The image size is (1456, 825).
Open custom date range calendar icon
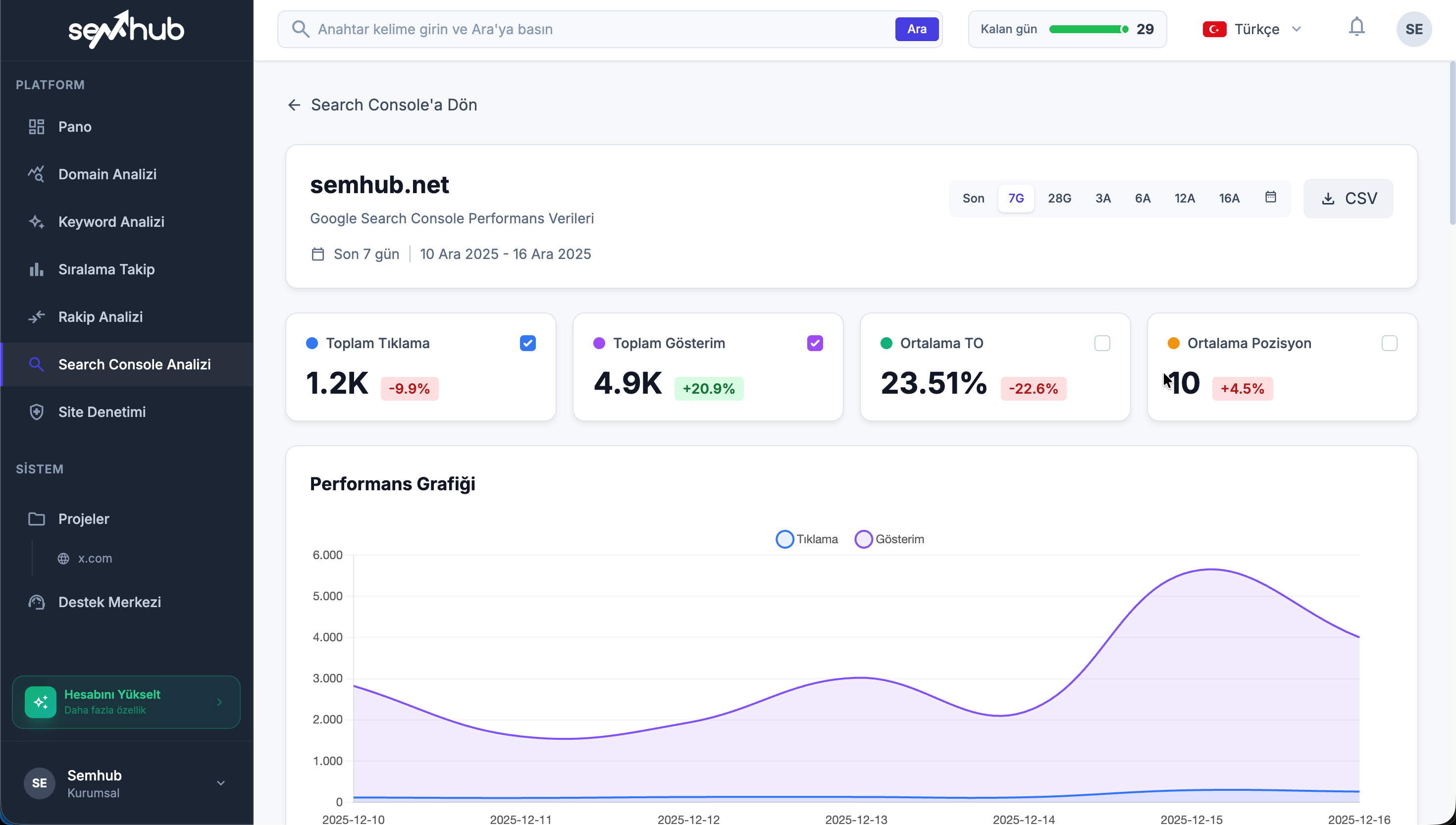[1270, 197]
